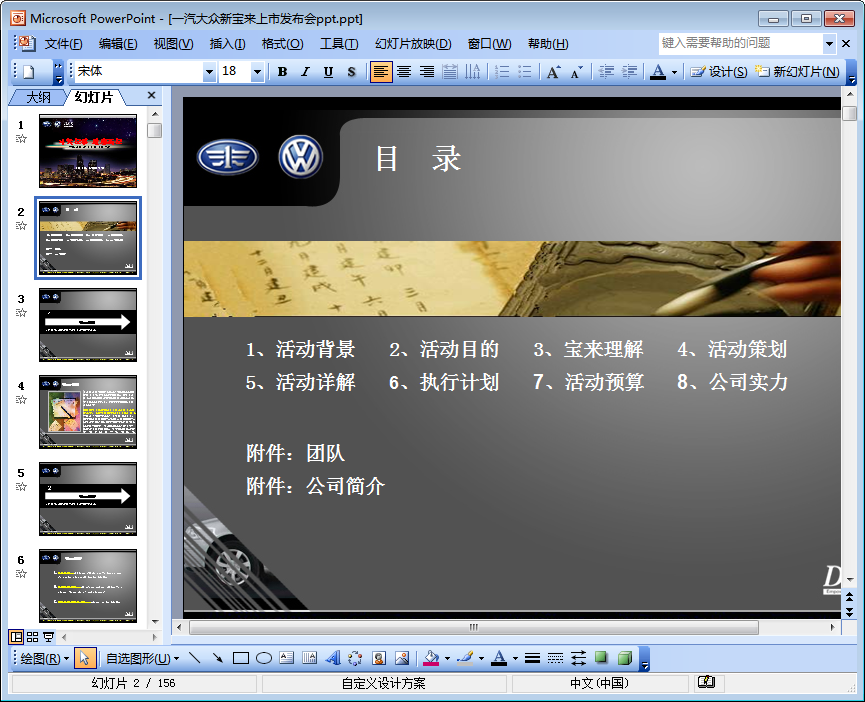The width and height of the screenshot is (865, 702).
Task: Select the Arrow drawing tool
Action: pyautogui.click(x=218, y=658)
